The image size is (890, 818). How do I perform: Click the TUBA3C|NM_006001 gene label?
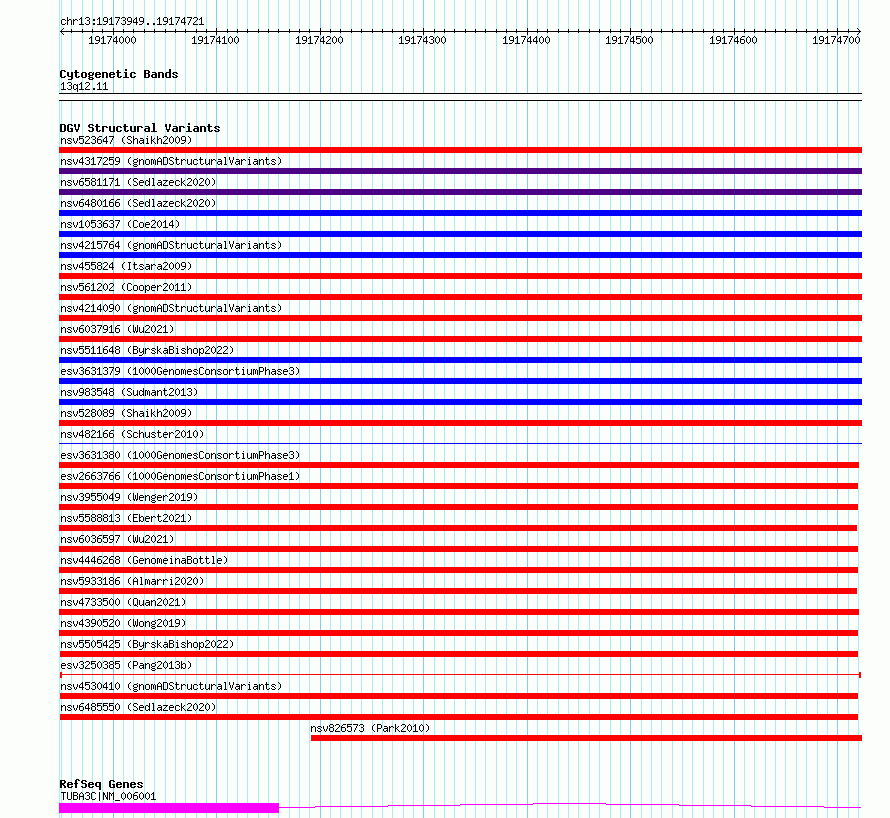[x=108, y=796]
